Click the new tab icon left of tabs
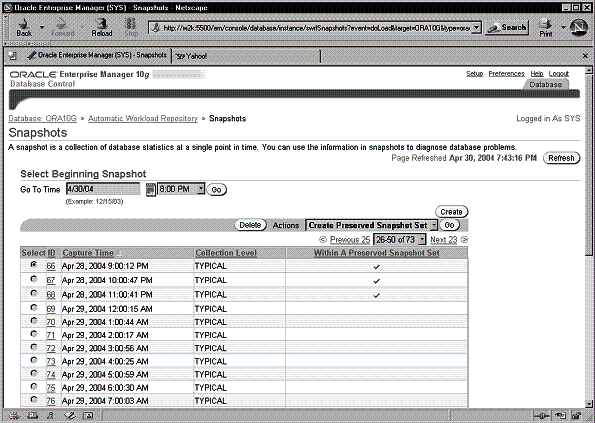595x423 pixels. tap(13, 56)
